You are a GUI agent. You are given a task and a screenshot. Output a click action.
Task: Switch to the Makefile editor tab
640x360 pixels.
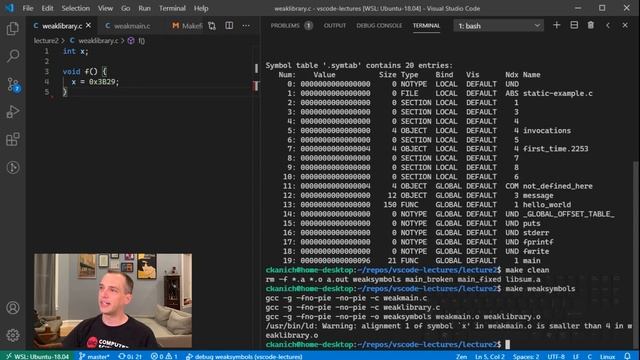[x=188, y=26]
